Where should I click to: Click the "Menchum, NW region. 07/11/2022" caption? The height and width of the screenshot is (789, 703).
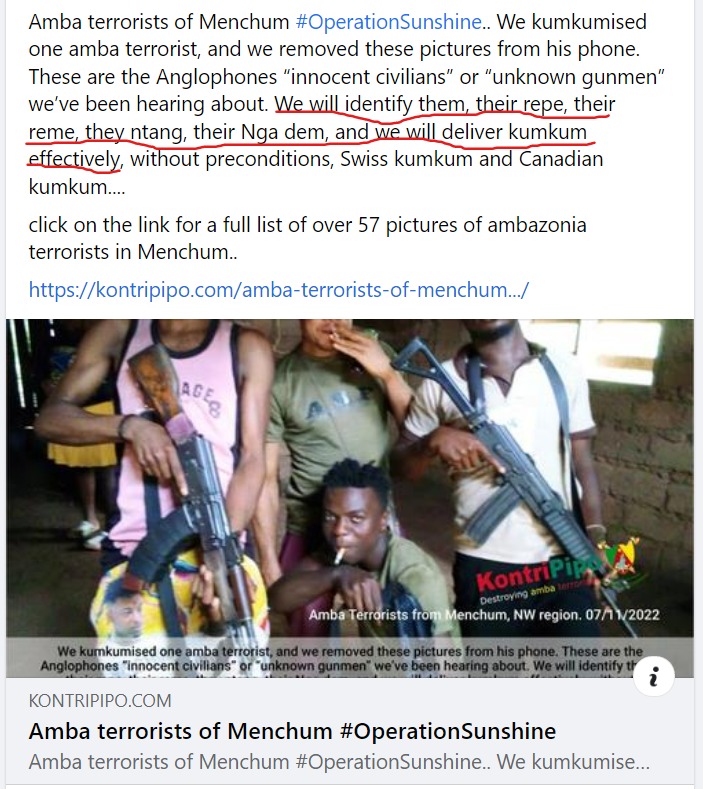[552, 615]
